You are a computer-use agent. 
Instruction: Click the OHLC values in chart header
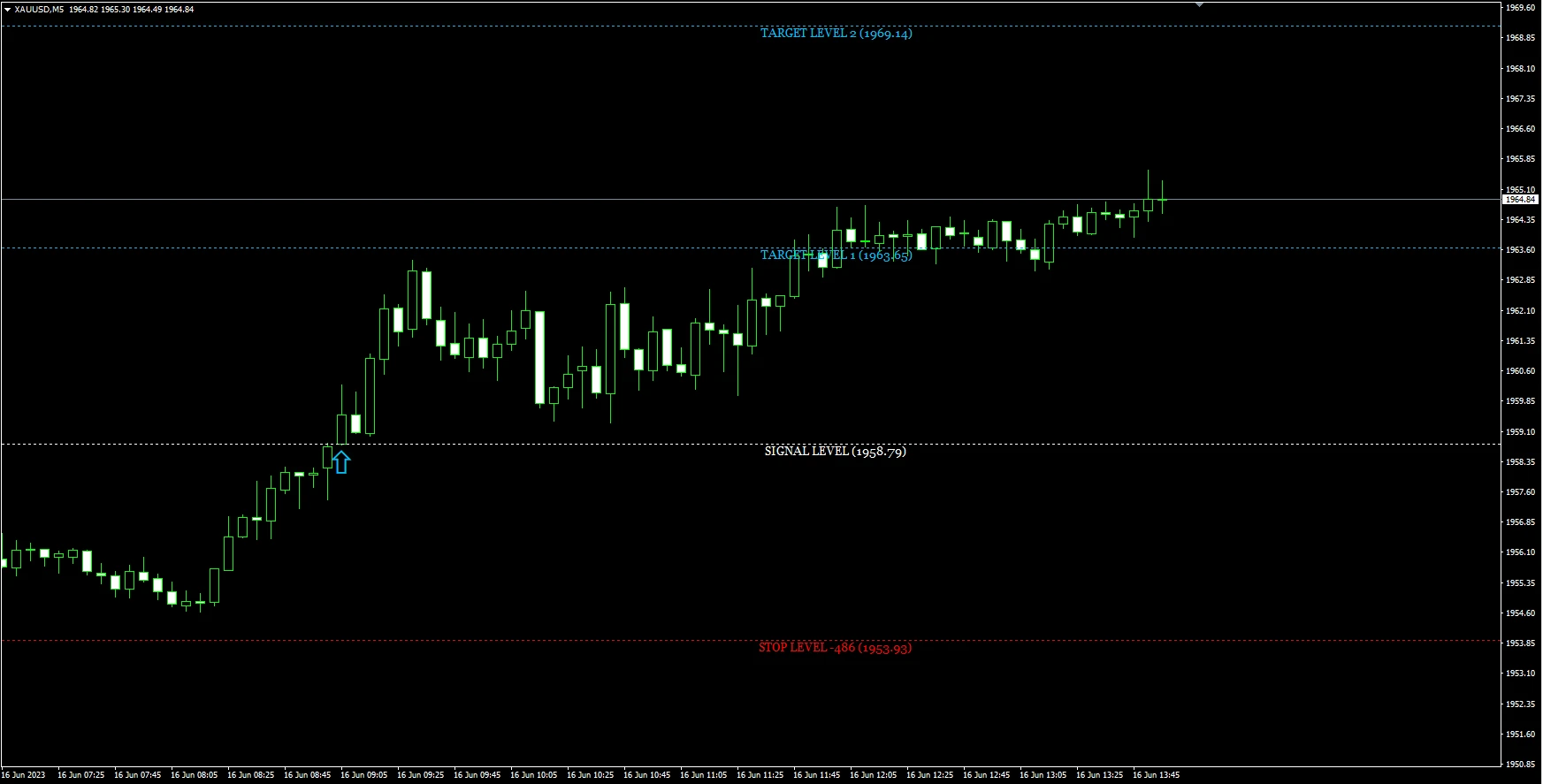[132, 9]
